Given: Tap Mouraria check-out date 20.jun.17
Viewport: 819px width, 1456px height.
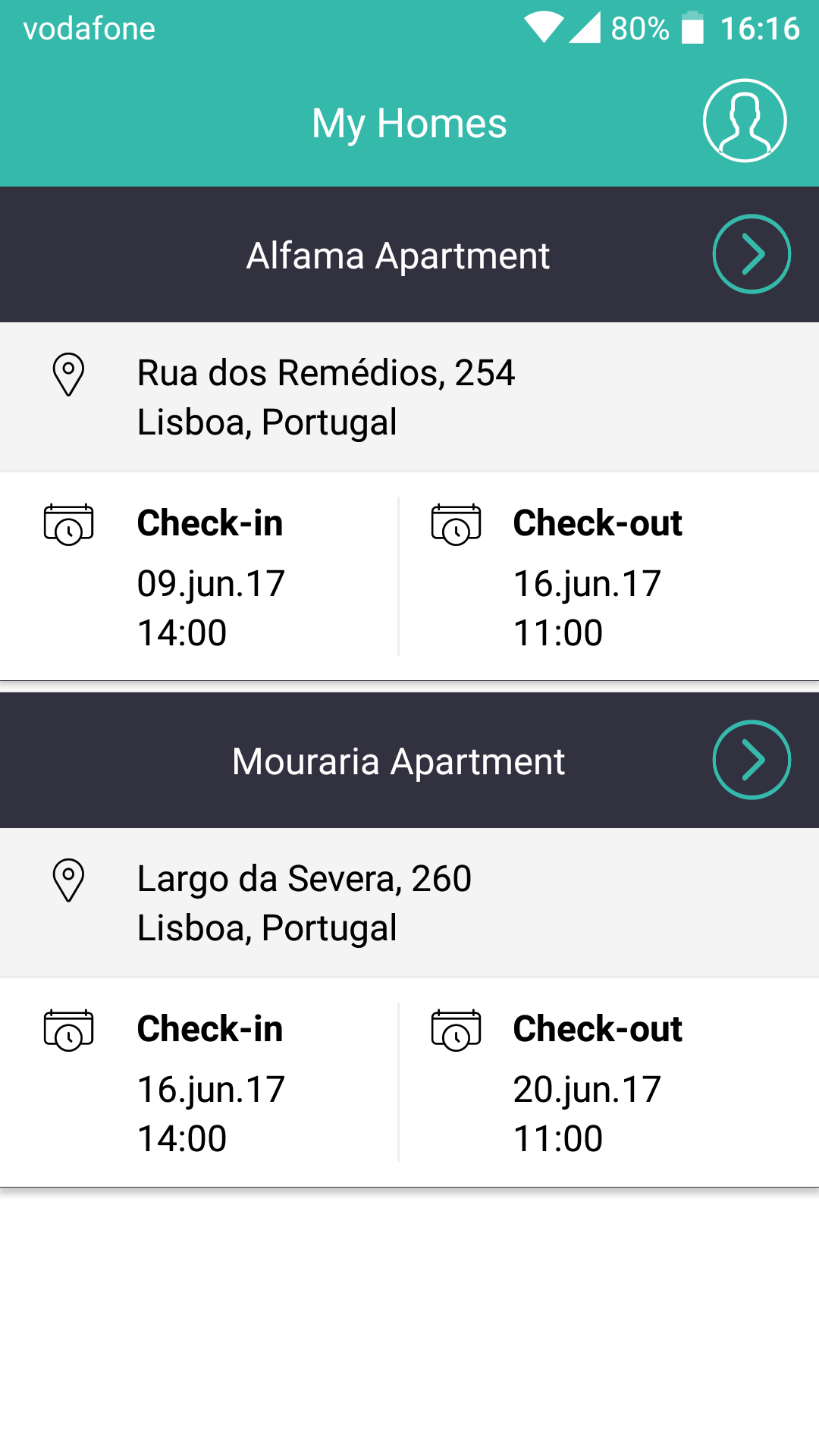Looking at the screenshot, I should (587, 1090).
